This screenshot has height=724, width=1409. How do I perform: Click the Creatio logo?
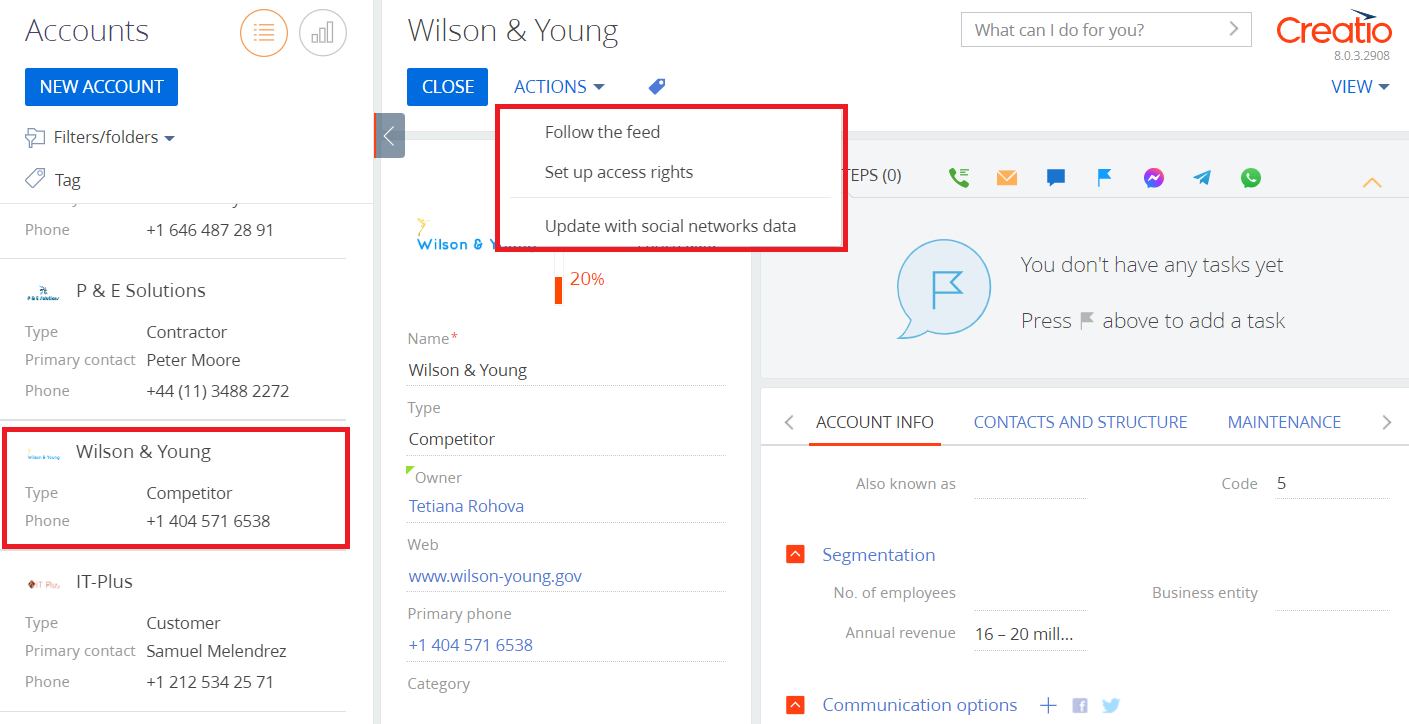(x=1333, y=31)
